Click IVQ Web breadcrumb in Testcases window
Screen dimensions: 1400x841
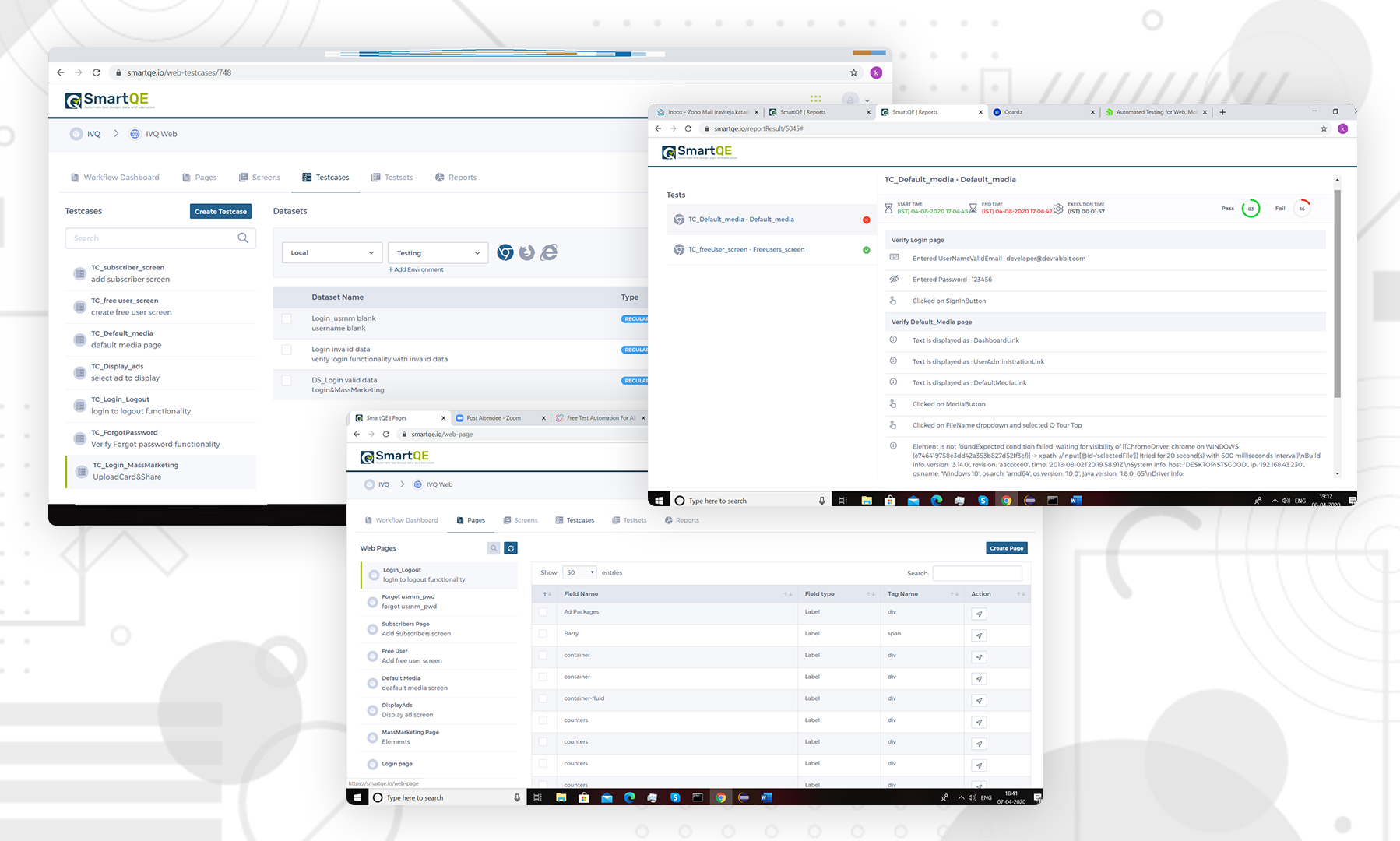[x=153, y=134]
